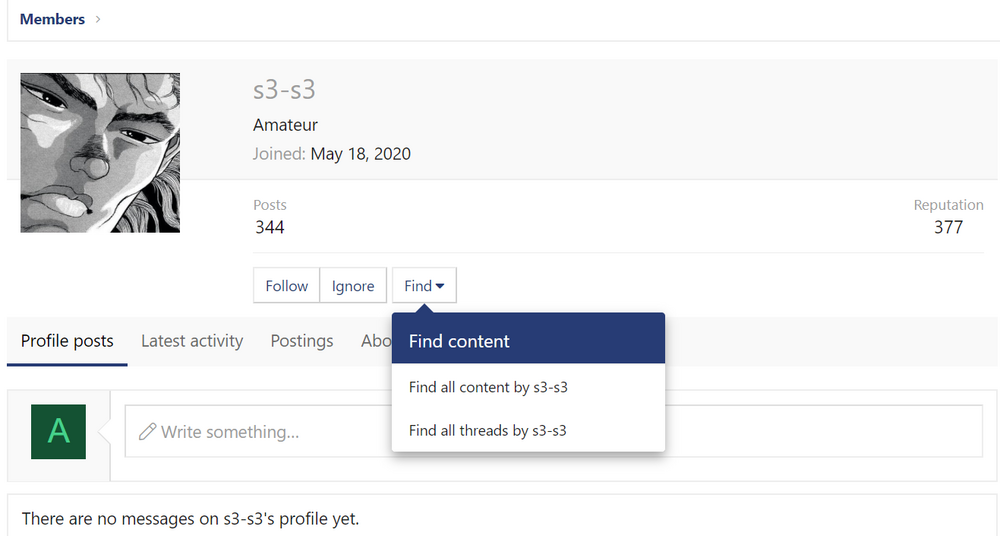Viewport: 1000px width, 536px height.
Task: Open the s3-s3 profile avatar image
Action: coord(100,152)
